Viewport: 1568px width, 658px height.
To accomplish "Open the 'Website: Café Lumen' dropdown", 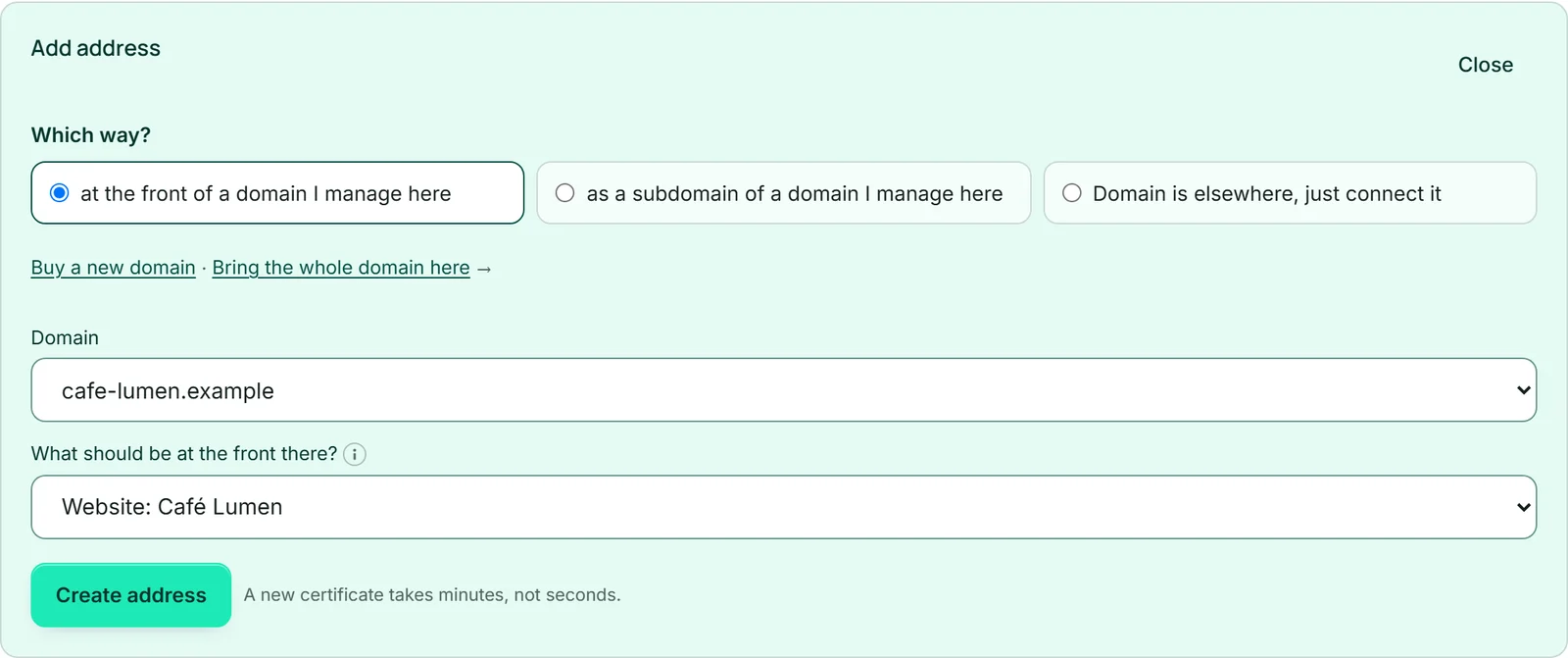I will point(784,507).
